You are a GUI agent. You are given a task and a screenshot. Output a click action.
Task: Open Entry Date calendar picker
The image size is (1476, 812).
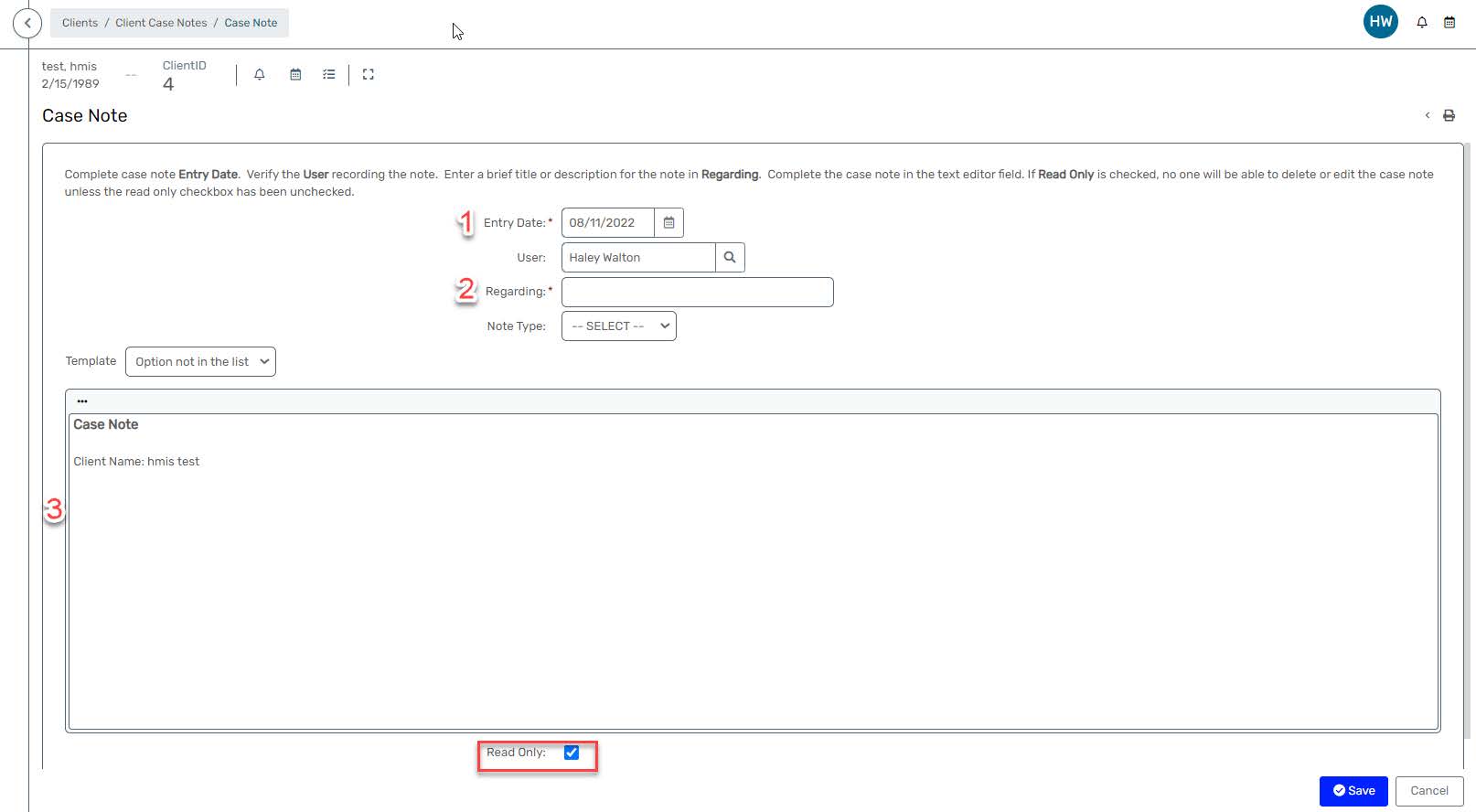pyautogui.click(x=668, y=223)
